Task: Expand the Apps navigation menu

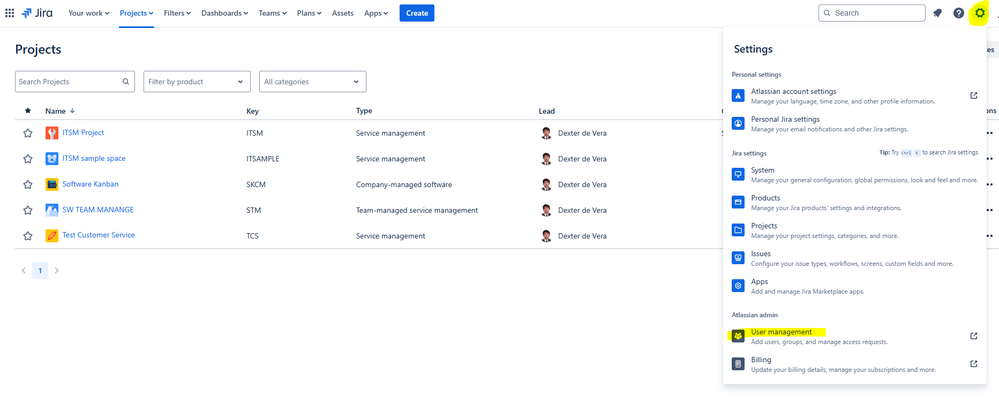Action: tap(376, 13)
